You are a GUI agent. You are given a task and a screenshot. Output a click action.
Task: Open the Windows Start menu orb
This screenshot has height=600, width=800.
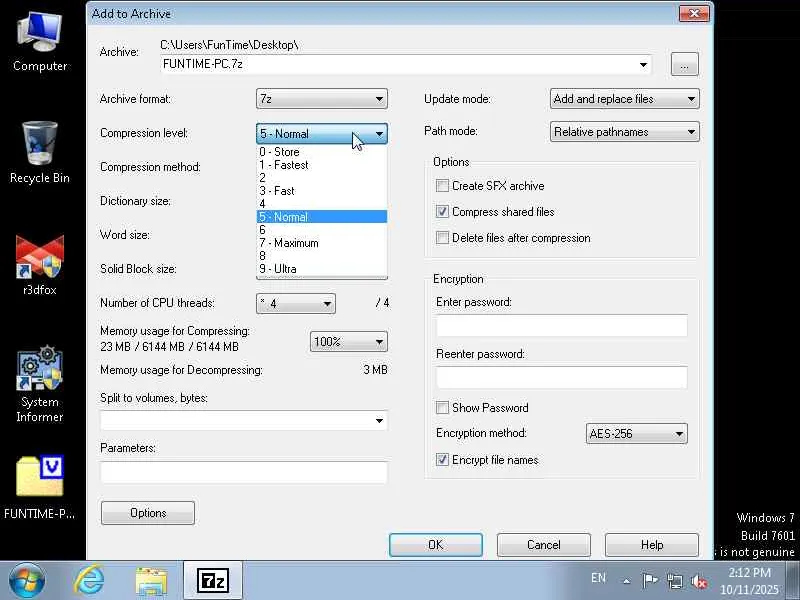[x=27, y=581]
